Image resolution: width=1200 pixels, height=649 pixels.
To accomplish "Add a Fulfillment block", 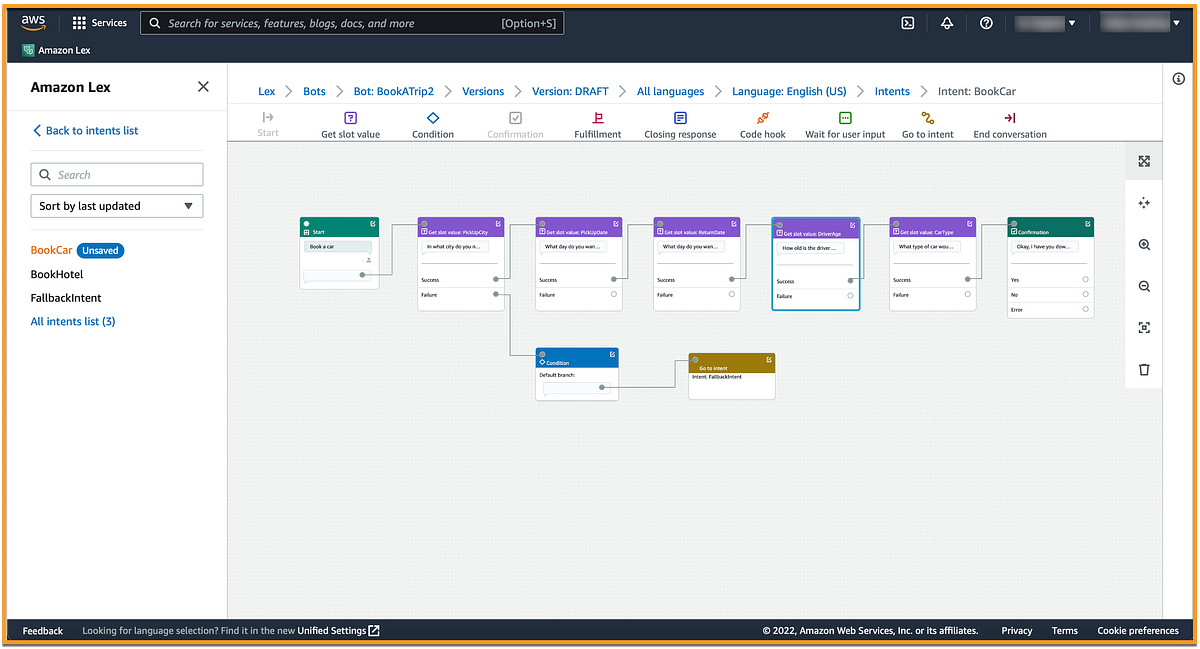I will 597,125.
